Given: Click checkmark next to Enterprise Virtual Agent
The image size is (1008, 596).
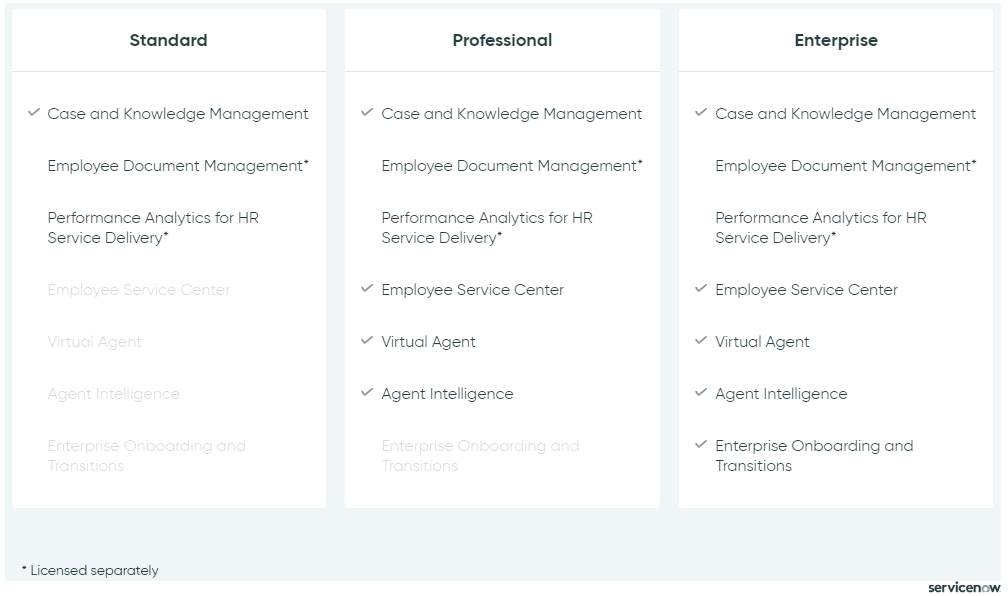Looking at the screenshot, I should [x=701, y=340].
